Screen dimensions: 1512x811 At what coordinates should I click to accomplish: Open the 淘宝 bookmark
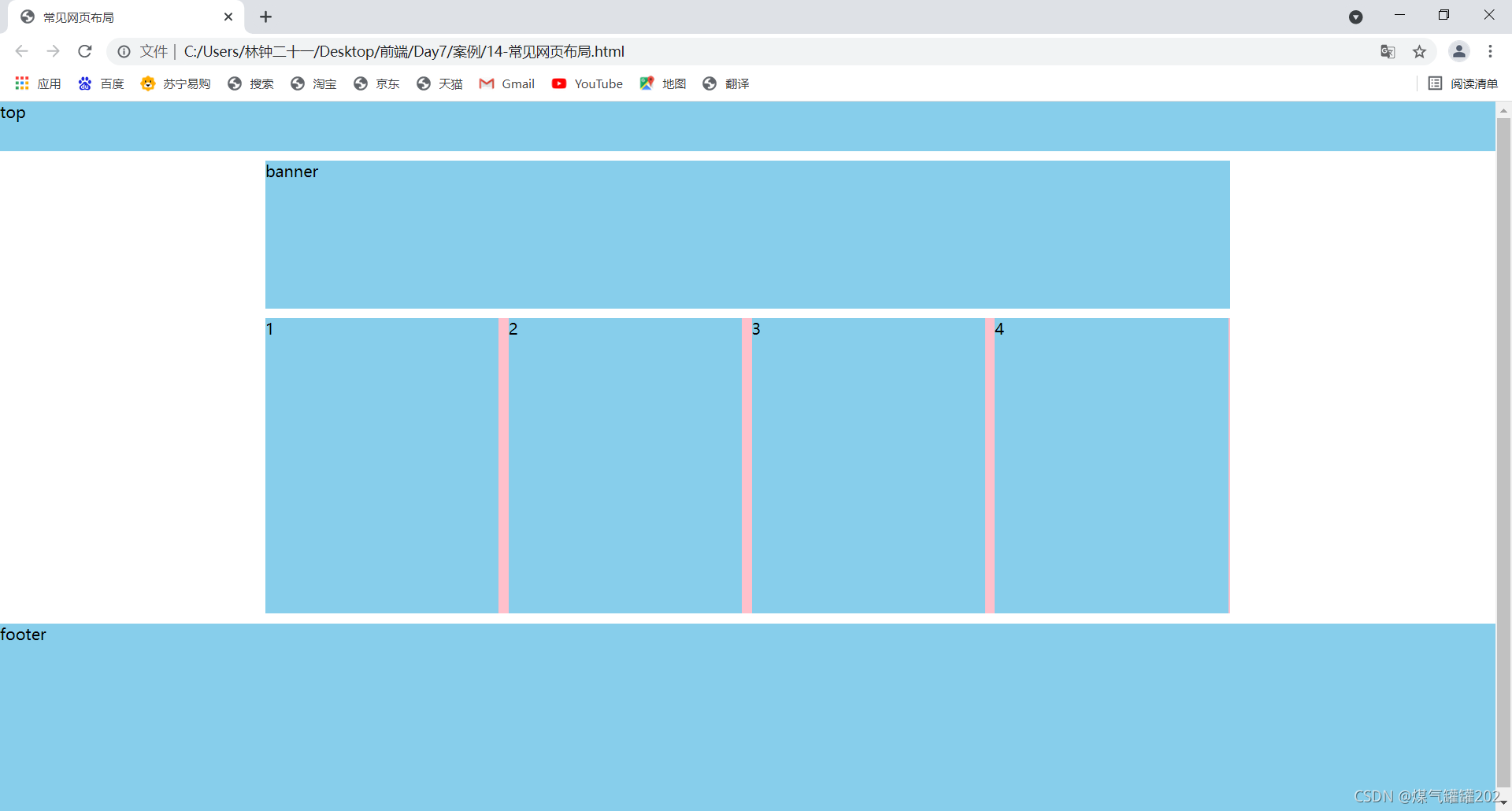(x=313, y=83)
